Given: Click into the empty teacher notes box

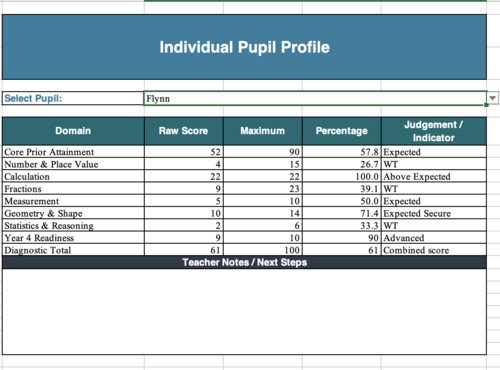Looking at the screenshot, I should 244,312.
